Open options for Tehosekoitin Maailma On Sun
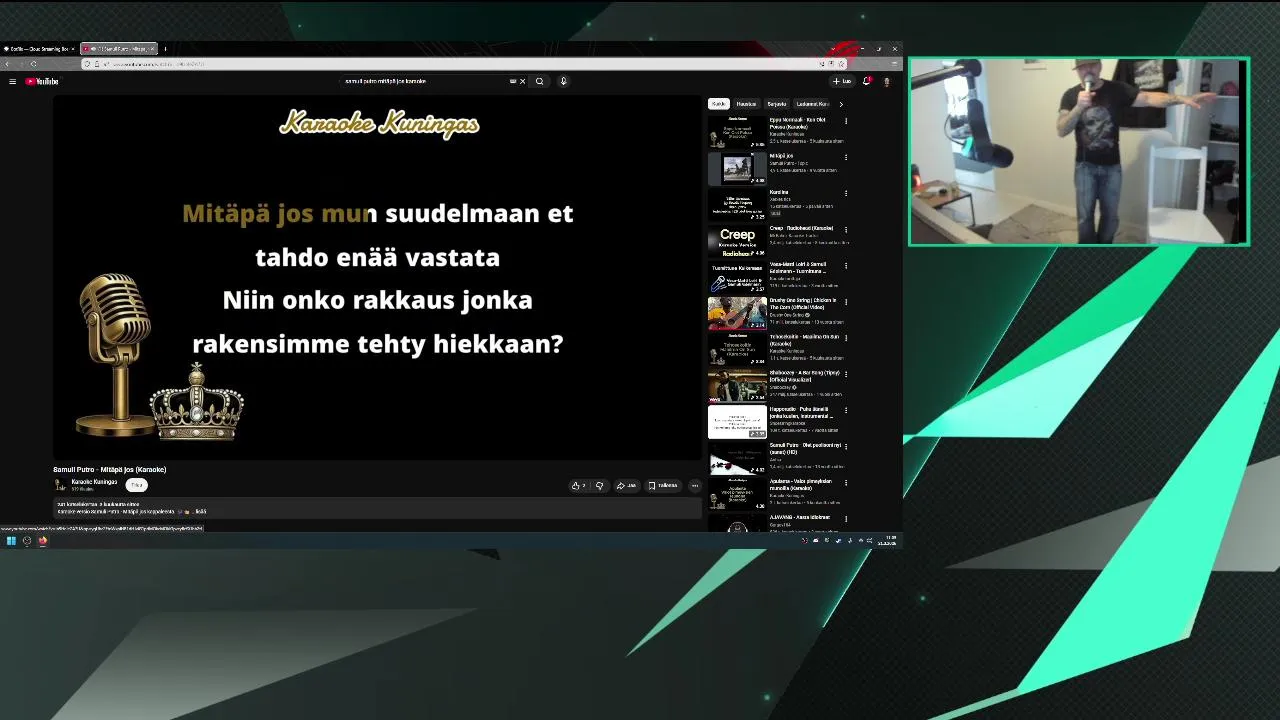The width and height of the screenshot is (1280, 720). tap(846, 338)
